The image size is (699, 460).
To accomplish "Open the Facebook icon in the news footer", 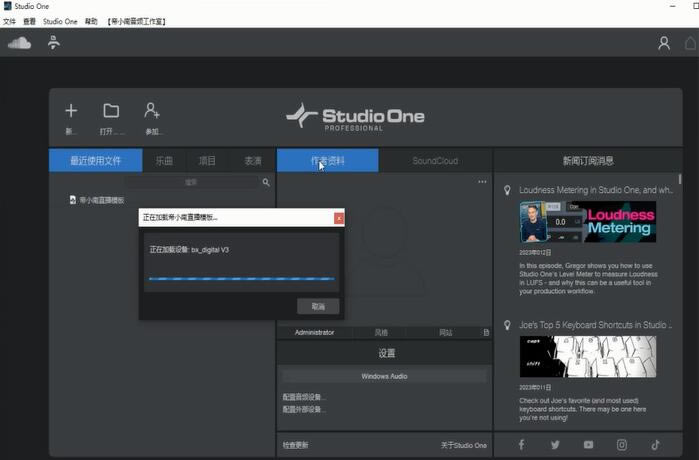I will pyautogui.click(x=521, y=444).
